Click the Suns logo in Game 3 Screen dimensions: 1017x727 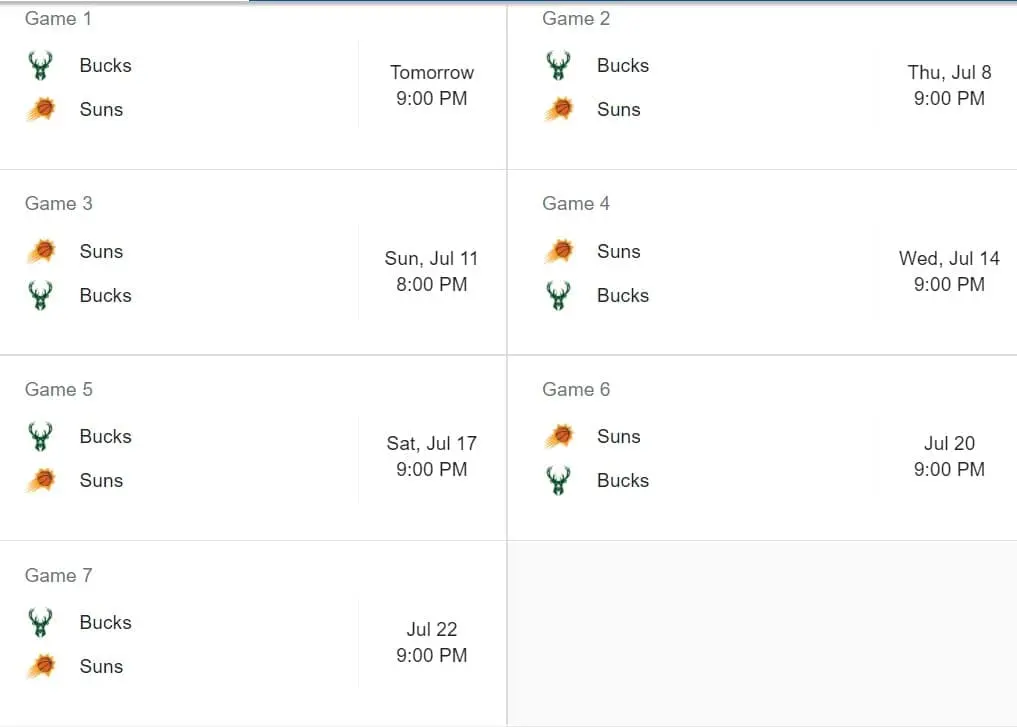(40, 251)
